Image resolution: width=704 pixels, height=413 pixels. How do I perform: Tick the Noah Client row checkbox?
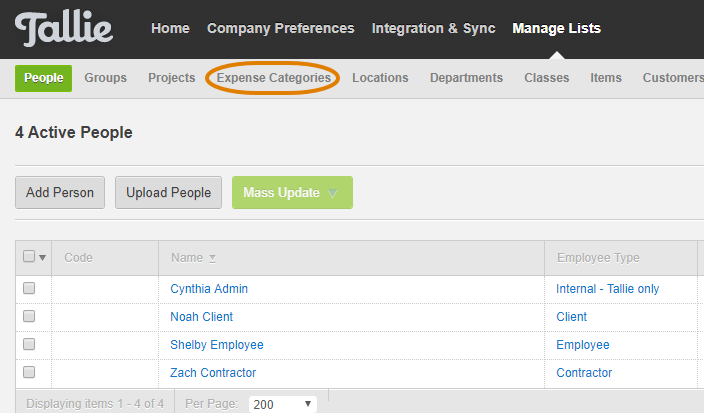tap(29, 316)
